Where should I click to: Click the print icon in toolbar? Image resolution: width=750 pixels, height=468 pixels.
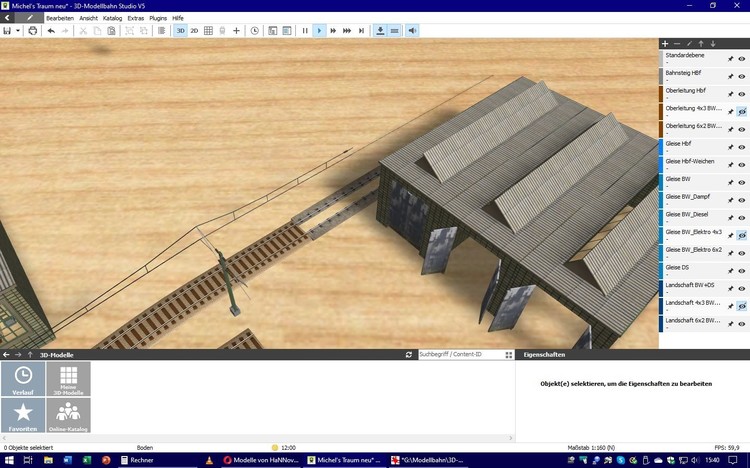pos(33,31)
